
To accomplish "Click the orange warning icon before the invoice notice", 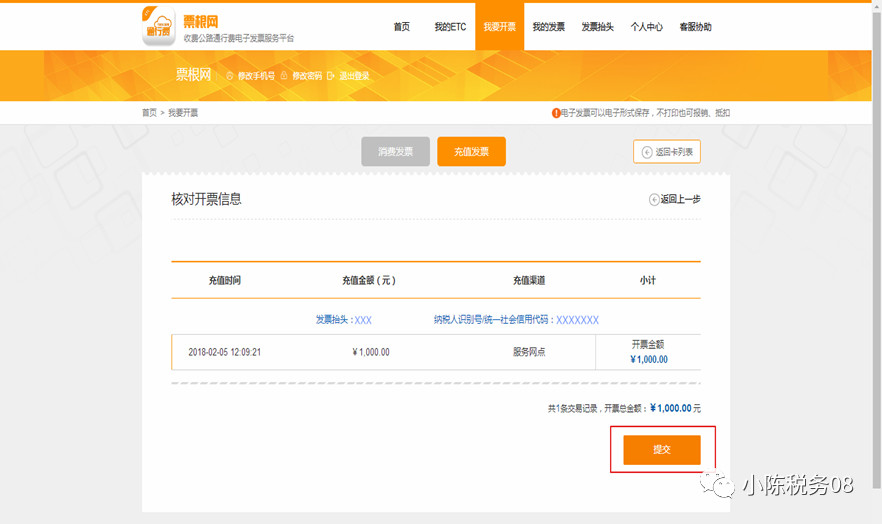I will tap(556, 113).
